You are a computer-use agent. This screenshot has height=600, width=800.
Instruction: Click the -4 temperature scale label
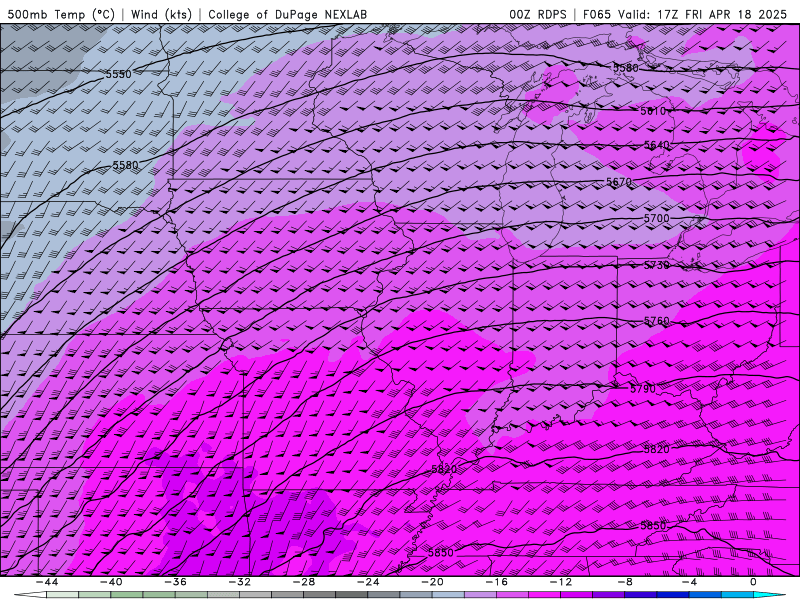point(689,583)
